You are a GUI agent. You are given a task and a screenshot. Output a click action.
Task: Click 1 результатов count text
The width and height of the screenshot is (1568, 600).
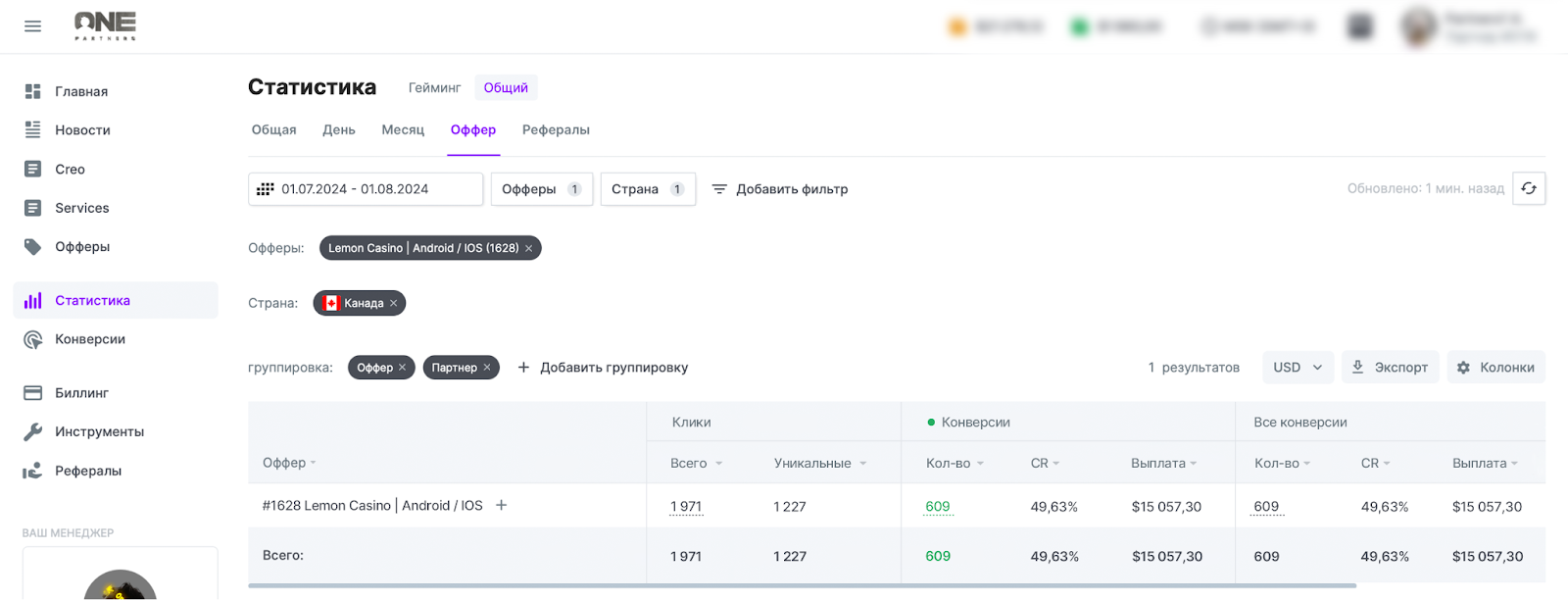(1194, 368)
